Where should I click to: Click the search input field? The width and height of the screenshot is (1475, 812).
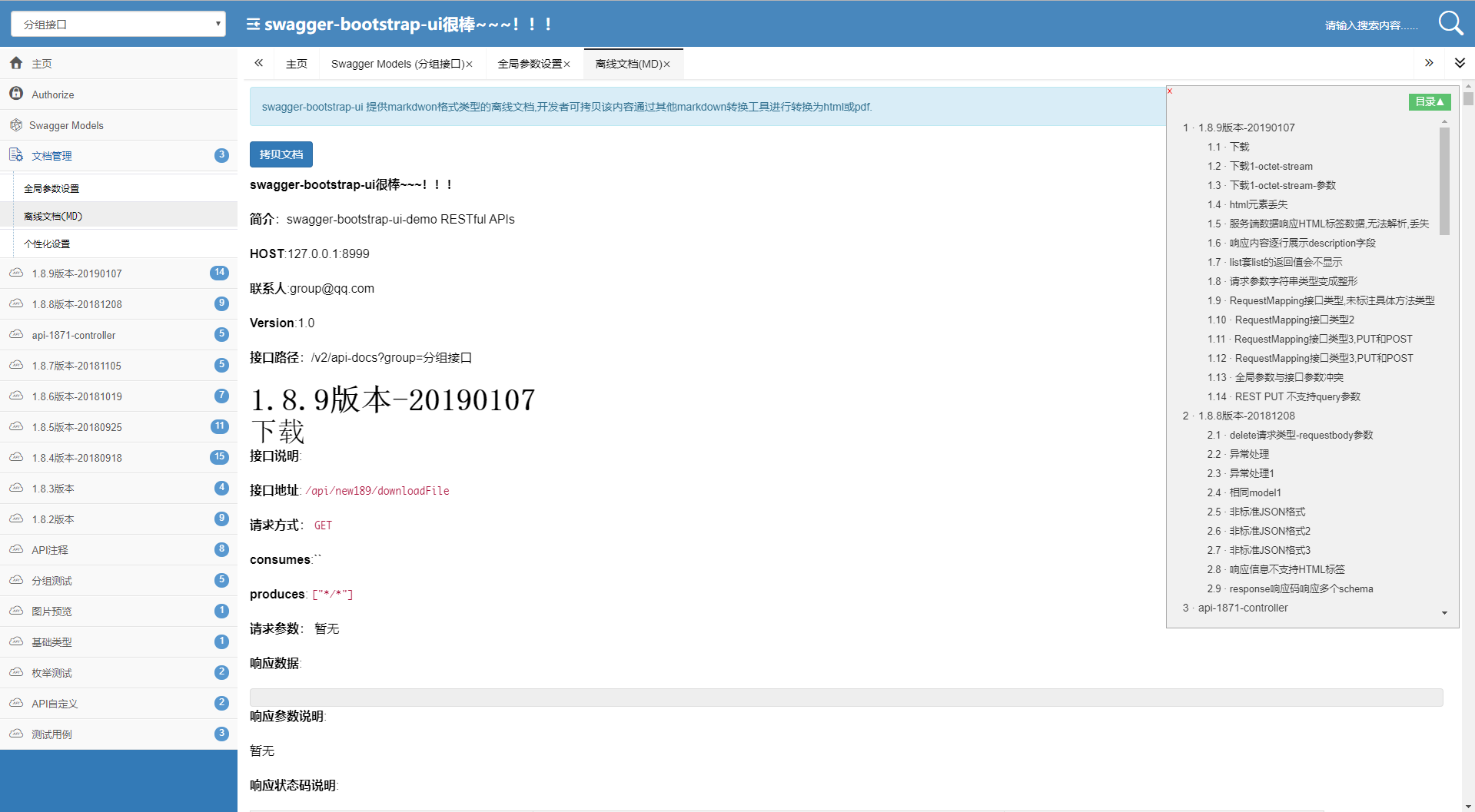(x=1370, y=25)
